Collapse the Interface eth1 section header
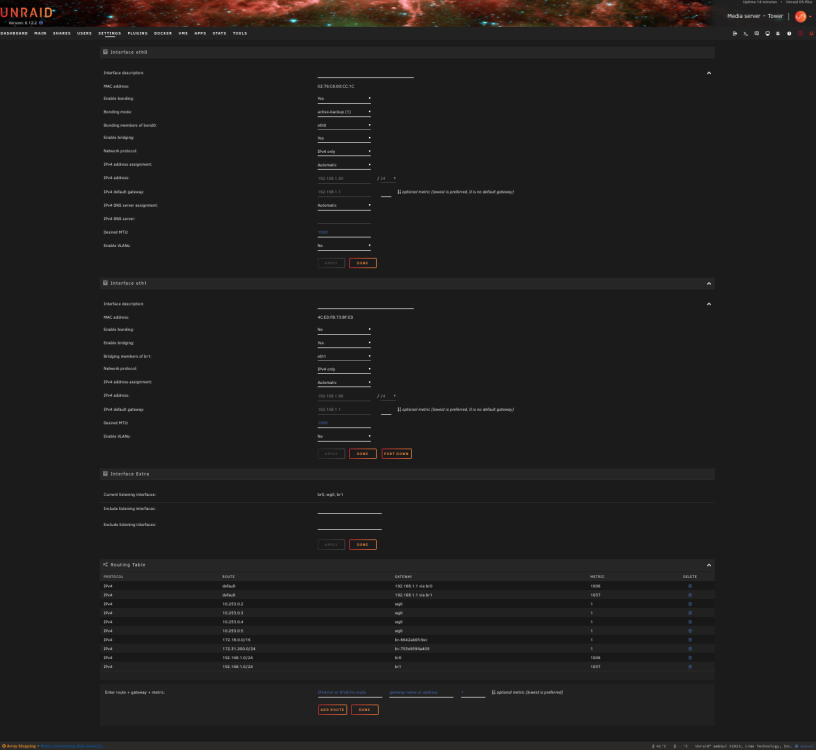 point(709,284)
